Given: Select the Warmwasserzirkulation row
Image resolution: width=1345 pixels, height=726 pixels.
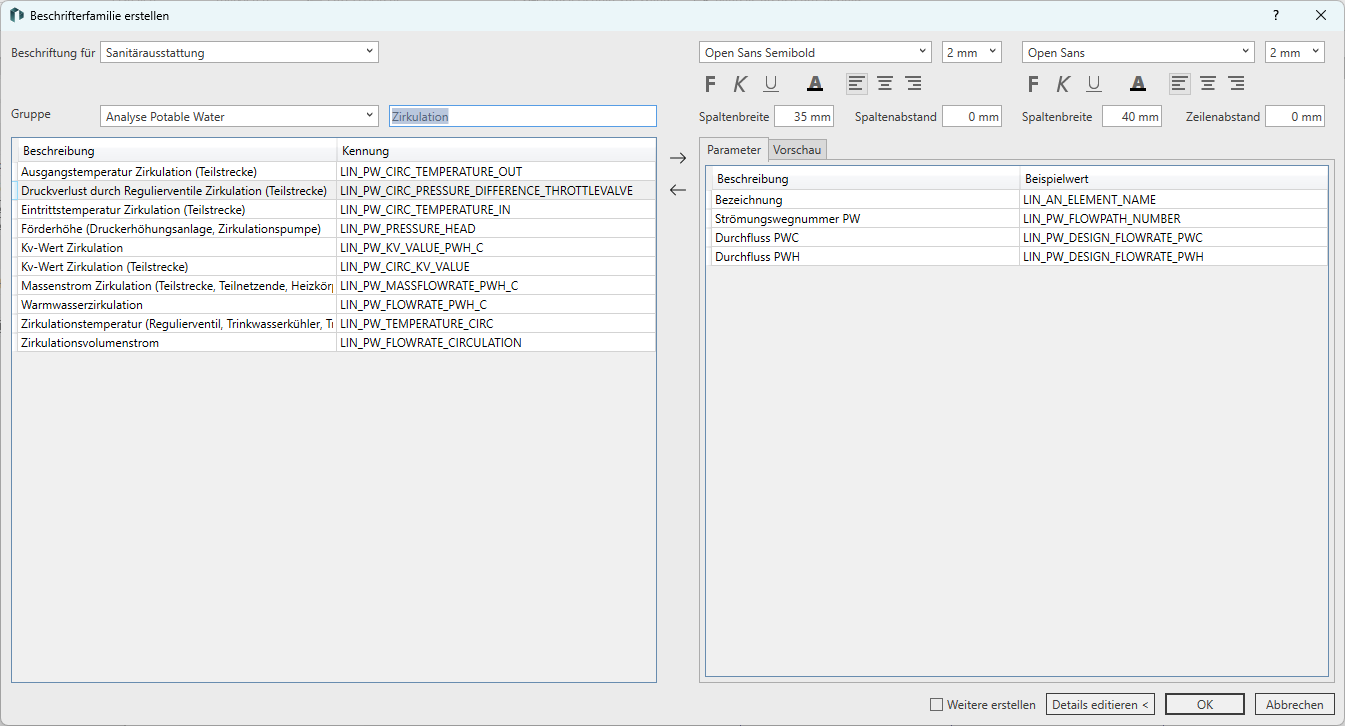Looking at the screenshot, I should point(175,305).
